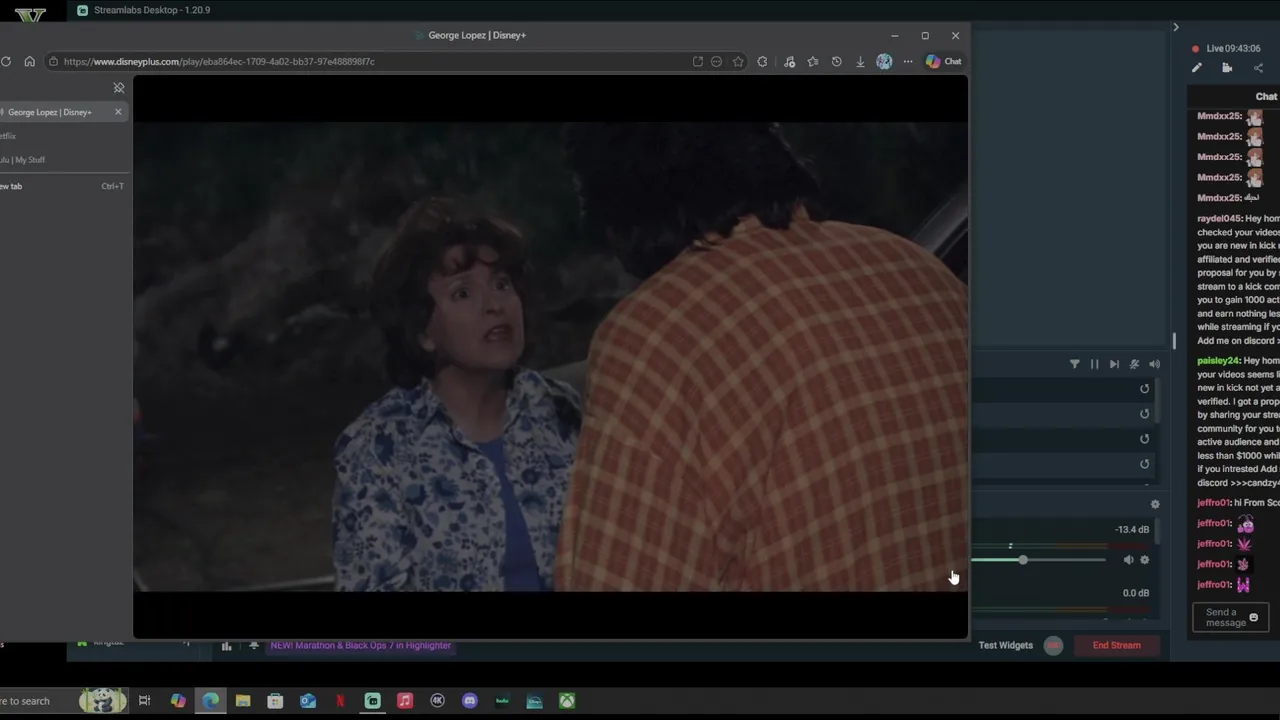Open the browser extensions puzzle icon
This screenshot has width=1280, height=720.
click(x=763, y=62)
